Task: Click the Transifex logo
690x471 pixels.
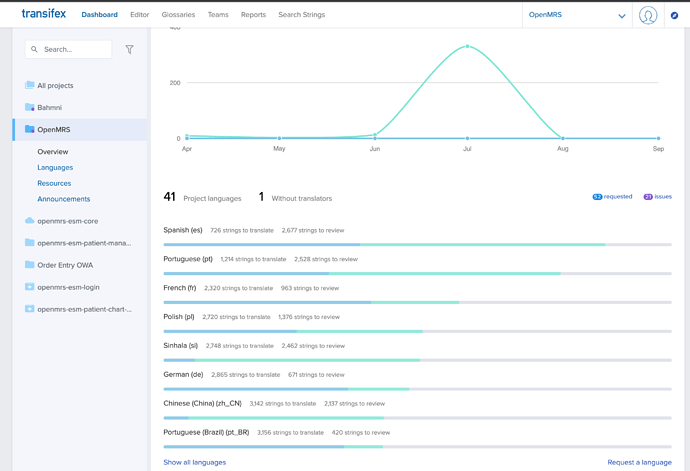Action: tap(44, 14)
